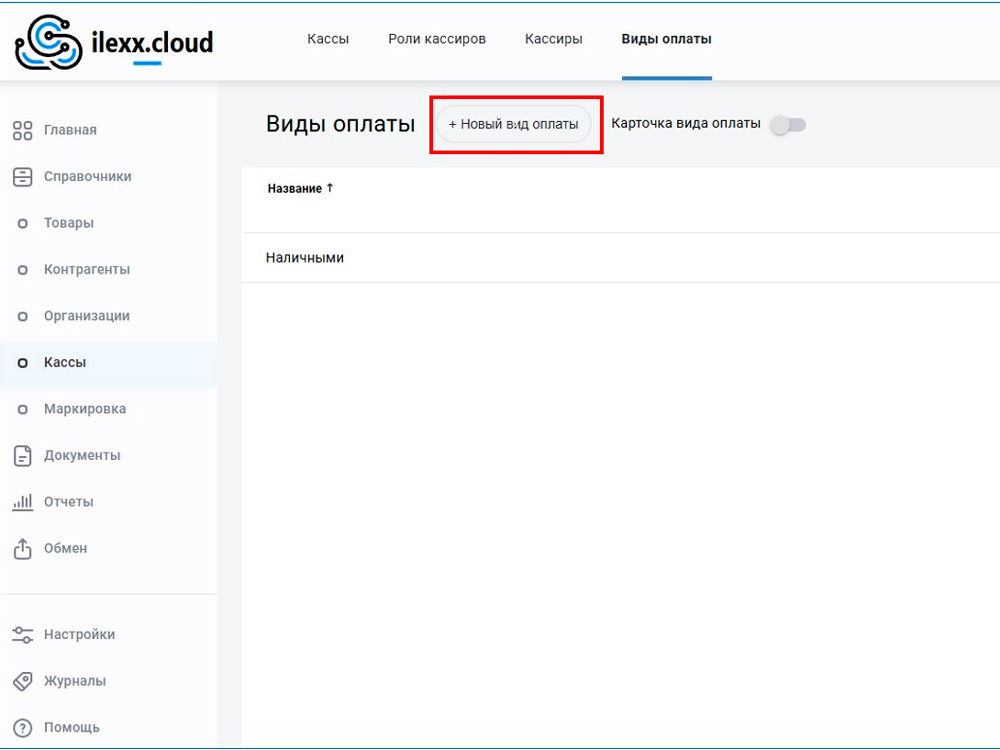Click the Обмен upload icon
Viewport: 1000px width, 750px height.
coord(22,549)
